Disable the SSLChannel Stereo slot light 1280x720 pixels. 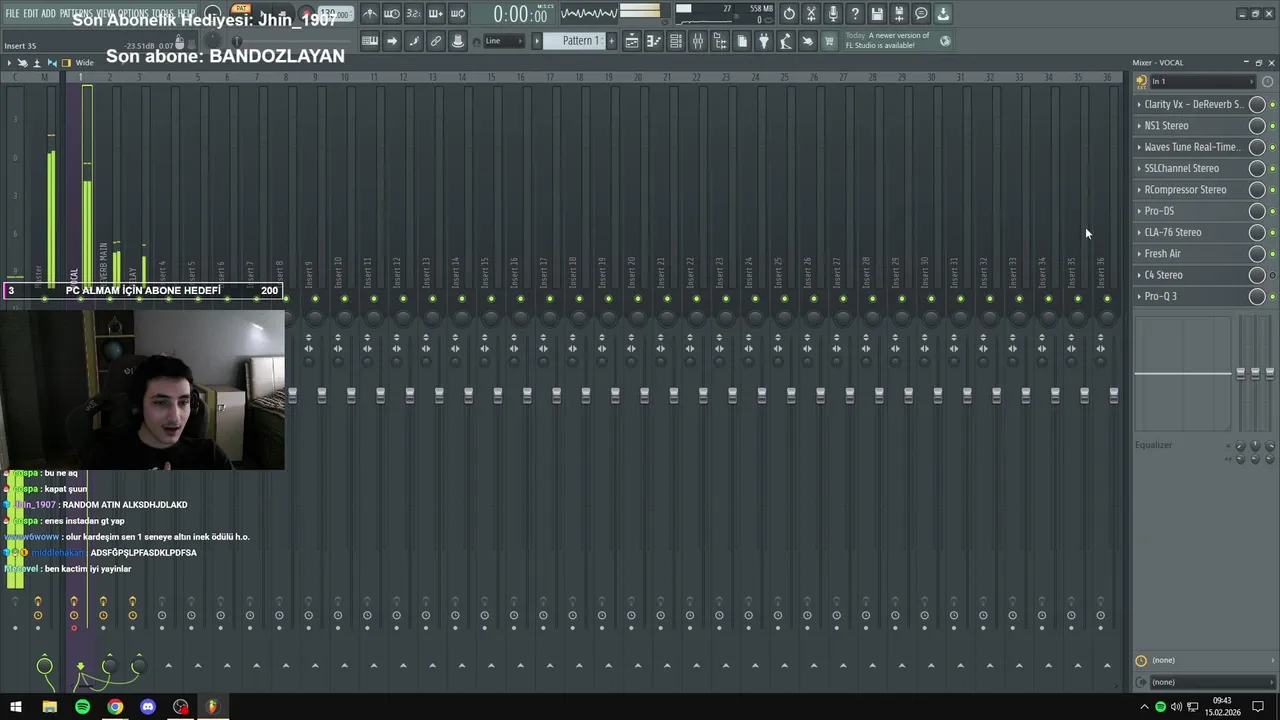click(x=1272, y=169)
